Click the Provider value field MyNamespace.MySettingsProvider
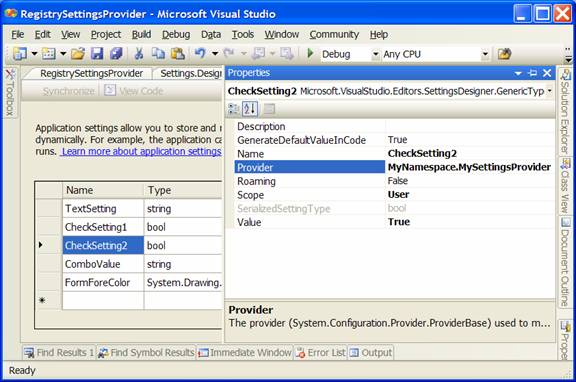 tap(469, 167)
